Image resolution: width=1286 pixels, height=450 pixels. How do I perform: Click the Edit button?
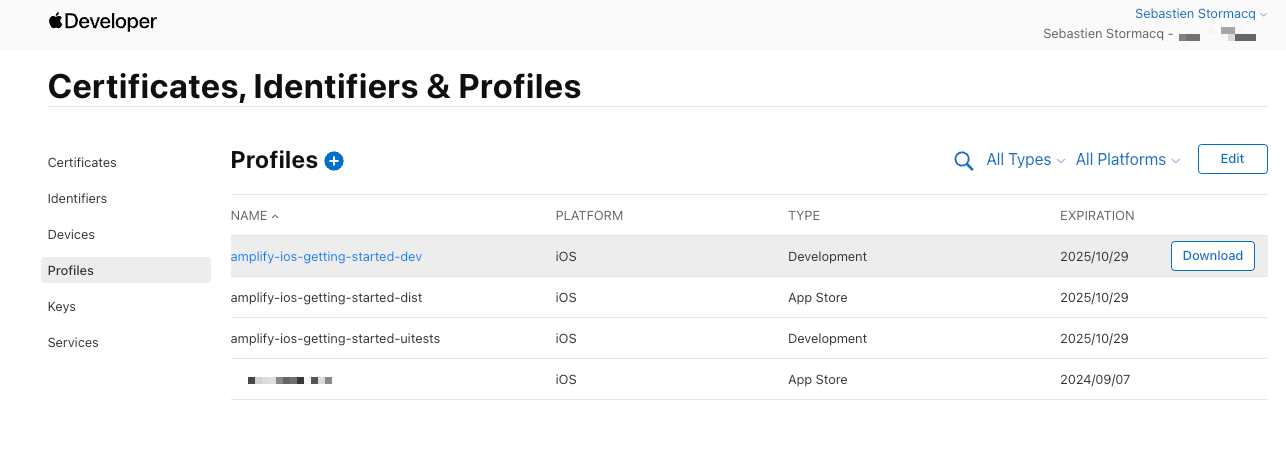[x=1232, y=159]
